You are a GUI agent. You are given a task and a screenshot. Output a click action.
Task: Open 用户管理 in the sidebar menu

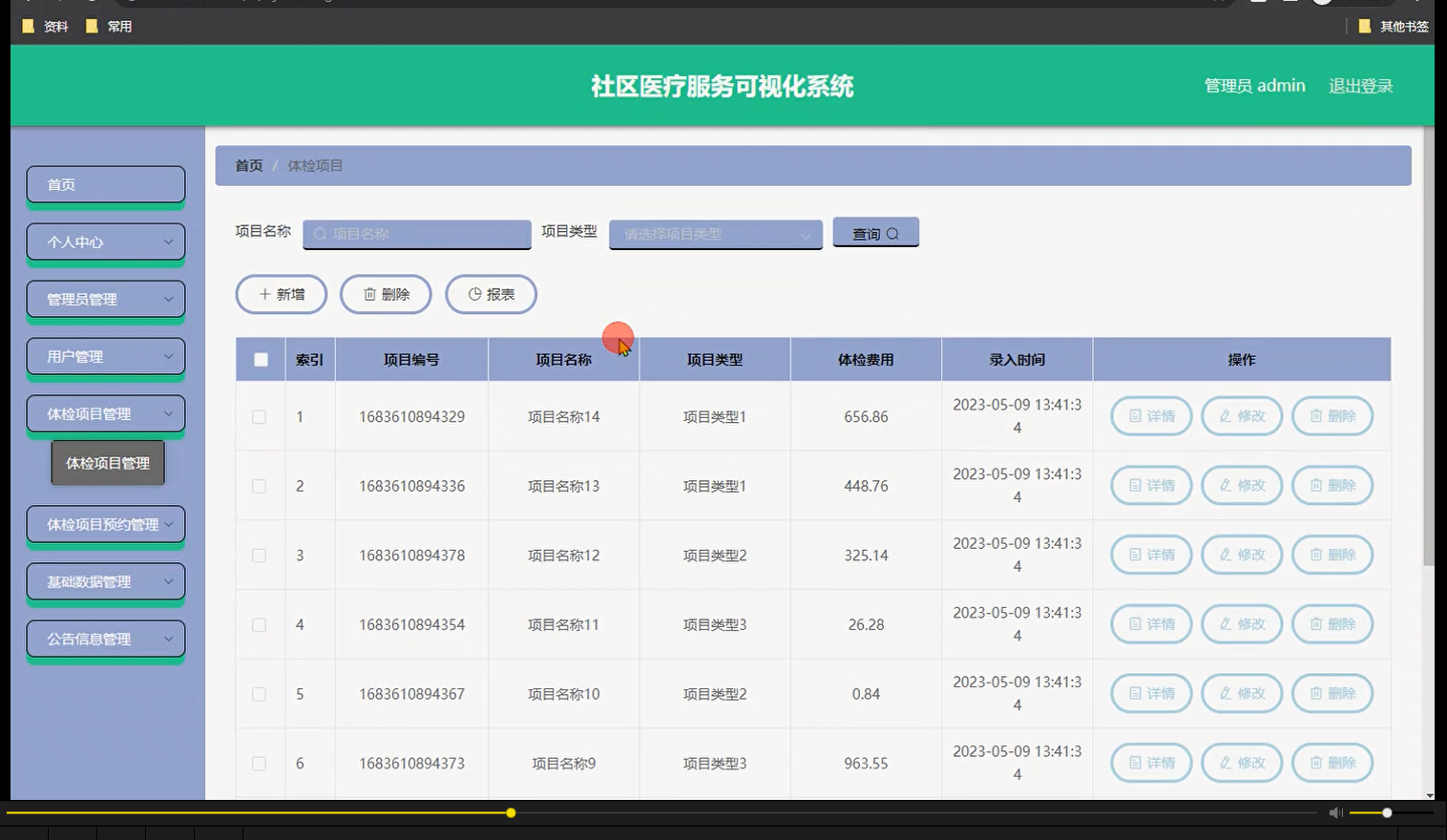(105, 356)
